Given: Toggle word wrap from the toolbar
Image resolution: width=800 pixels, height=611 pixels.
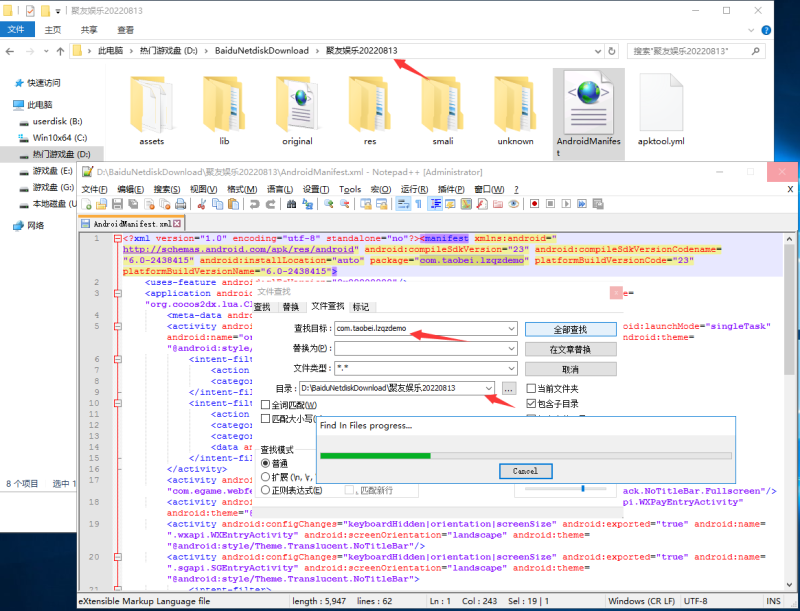Looking at the screenshot, I should coord(402,205).
